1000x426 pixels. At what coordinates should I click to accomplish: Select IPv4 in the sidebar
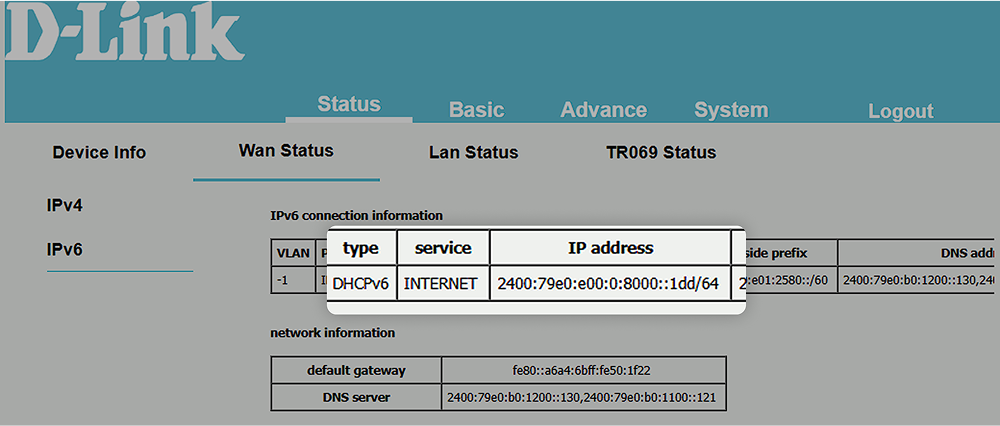click(65, 206)
